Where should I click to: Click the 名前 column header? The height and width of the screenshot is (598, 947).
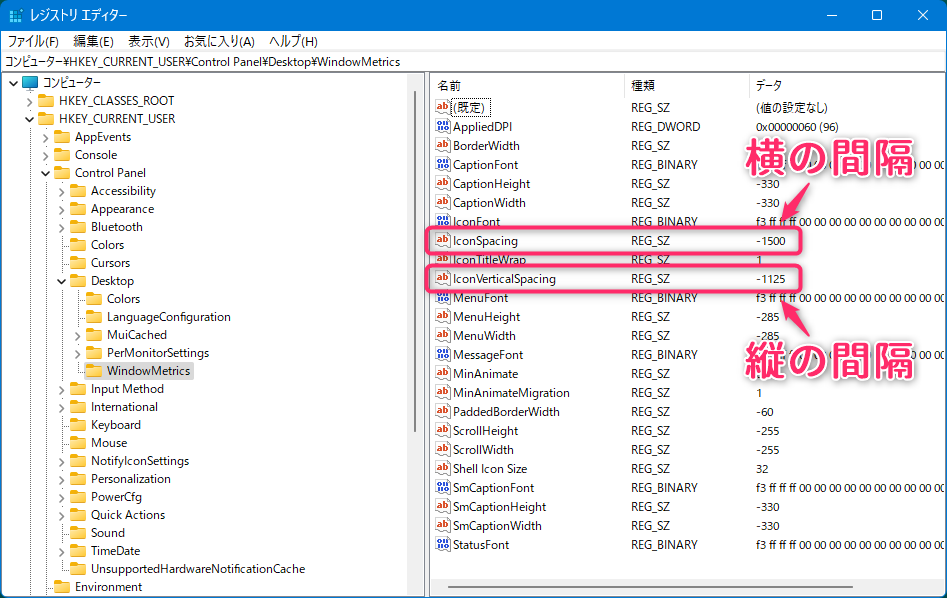click(x=450, y=85)
